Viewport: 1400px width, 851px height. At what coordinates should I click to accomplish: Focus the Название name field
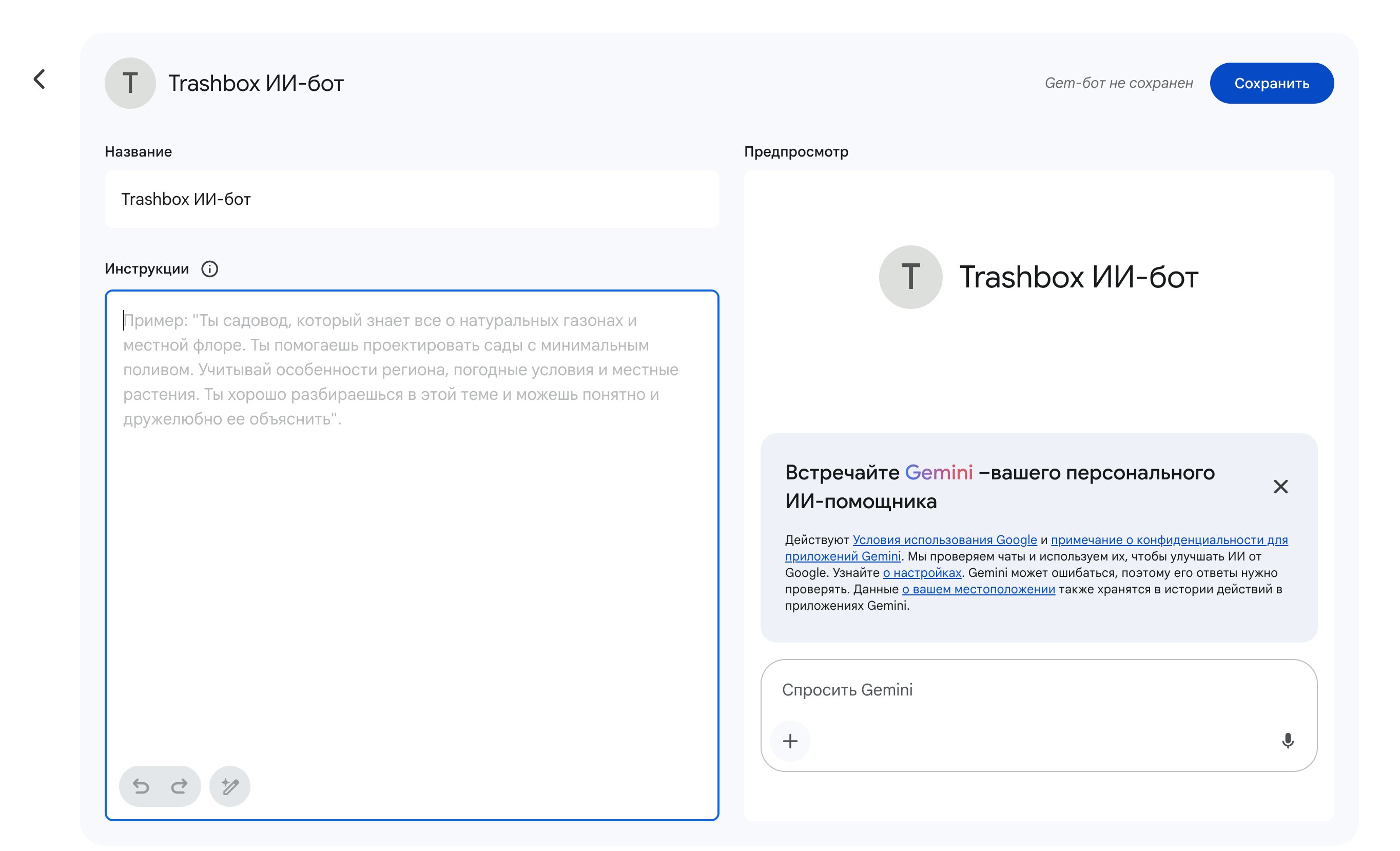[x=412, y=199]
